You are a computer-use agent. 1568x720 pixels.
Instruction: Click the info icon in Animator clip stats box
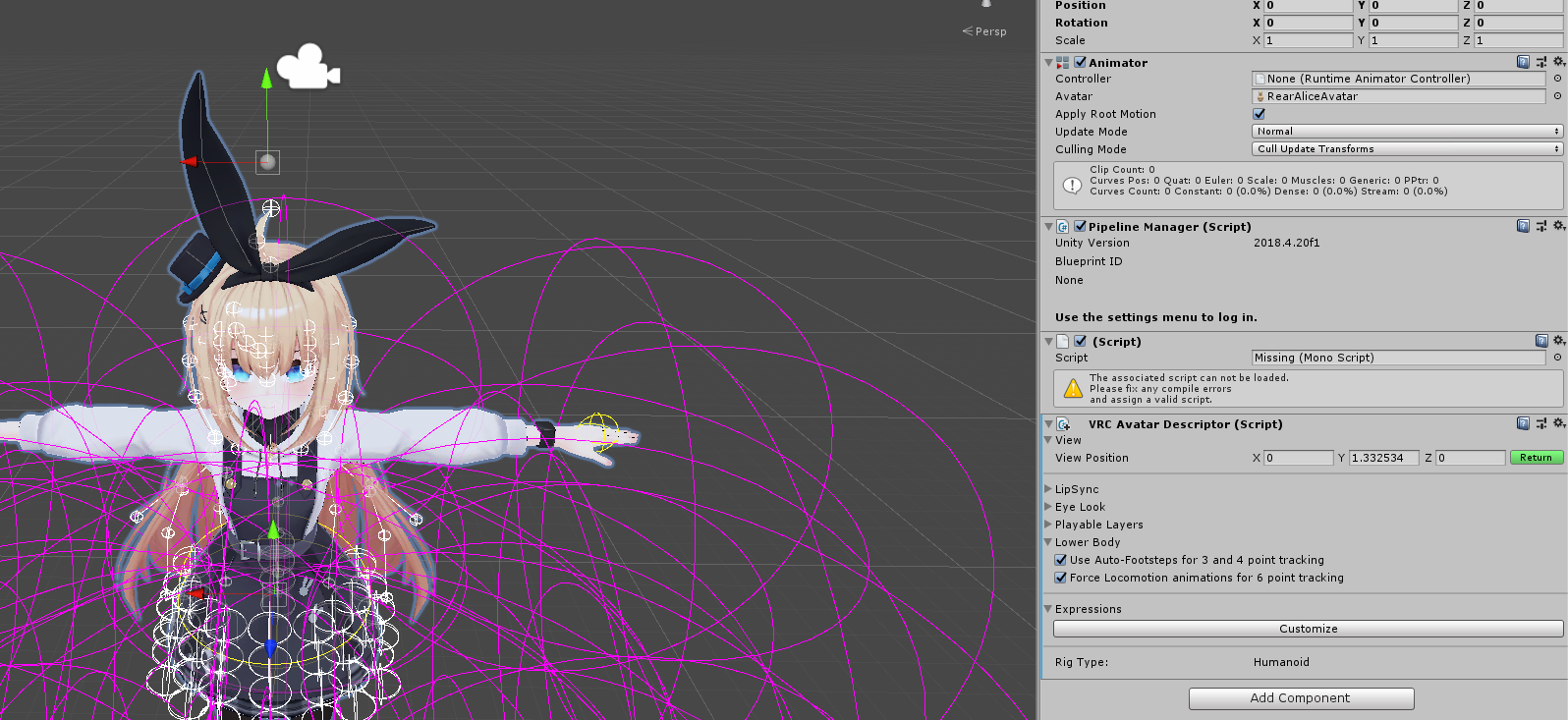(1072, 184)
